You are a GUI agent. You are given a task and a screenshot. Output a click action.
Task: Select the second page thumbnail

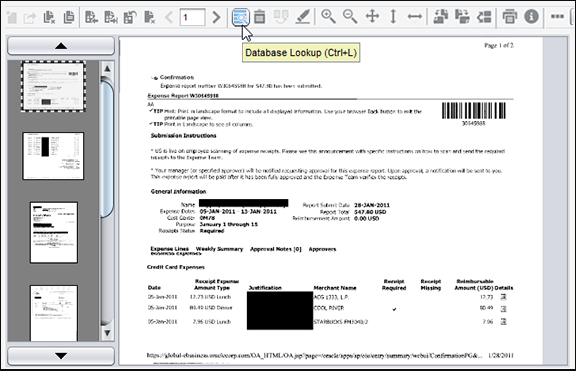click(x=53, y=156)
